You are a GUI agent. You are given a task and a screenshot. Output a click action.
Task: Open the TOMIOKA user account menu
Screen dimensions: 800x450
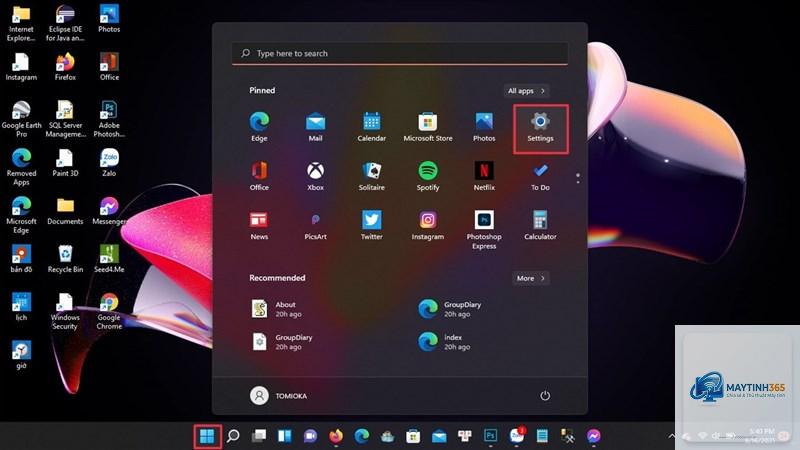(x=279, y=396)
